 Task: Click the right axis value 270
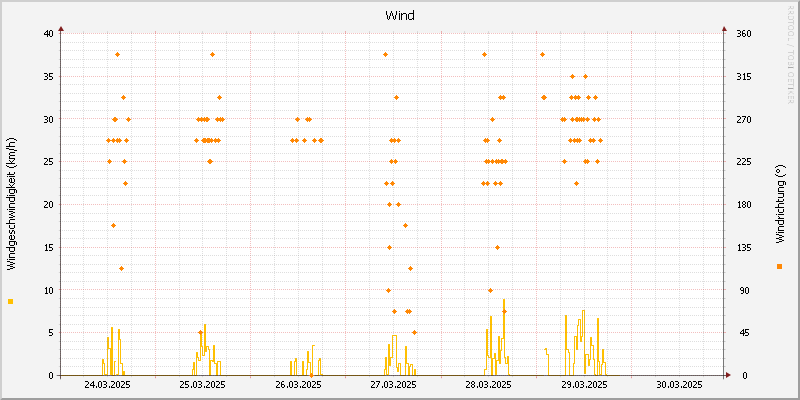[744, 119]
